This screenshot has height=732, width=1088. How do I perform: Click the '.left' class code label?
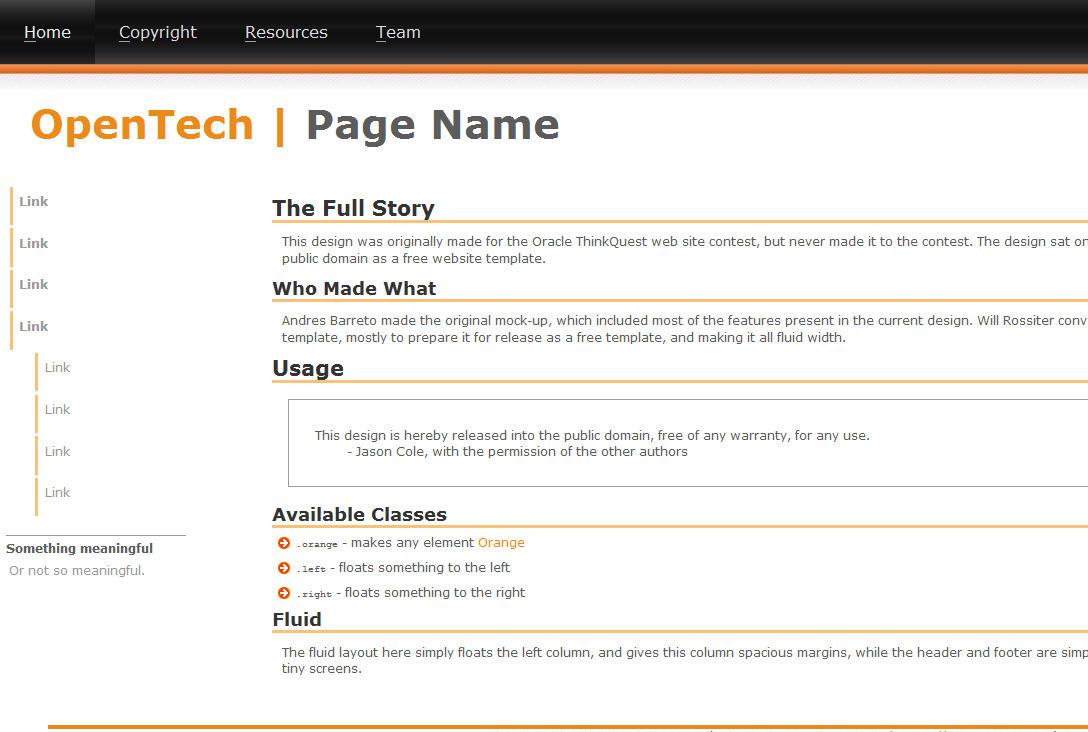pos(311,569)
